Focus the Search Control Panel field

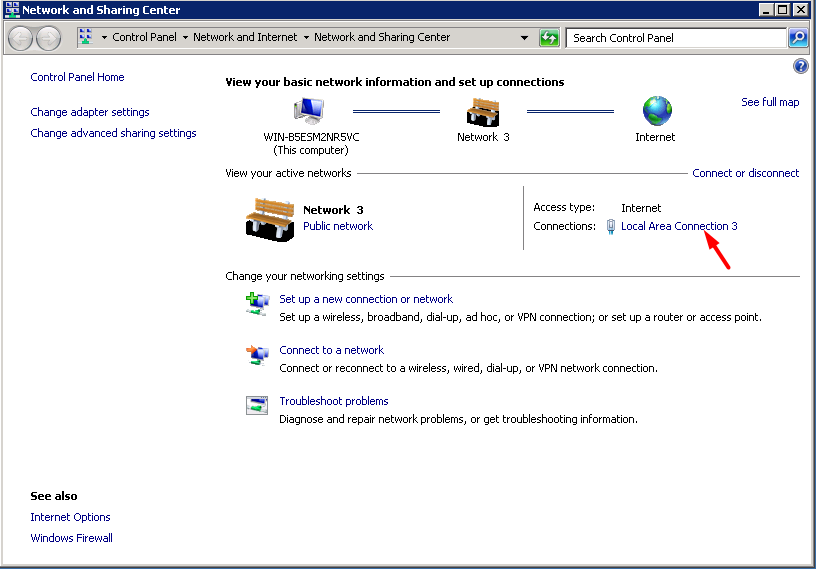(676, 38)
